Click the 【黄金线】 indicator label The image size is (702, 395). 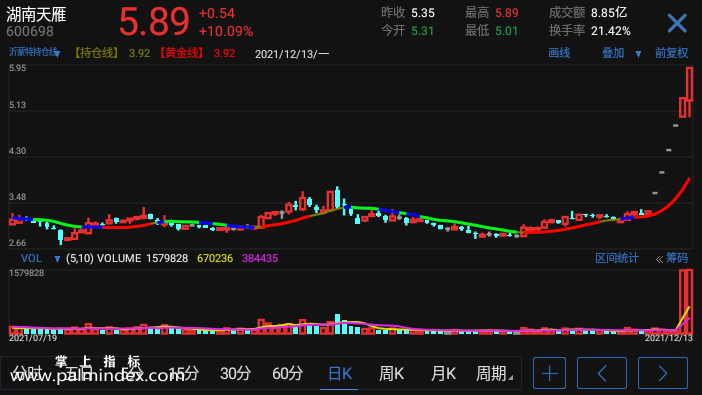pos(181,53)
